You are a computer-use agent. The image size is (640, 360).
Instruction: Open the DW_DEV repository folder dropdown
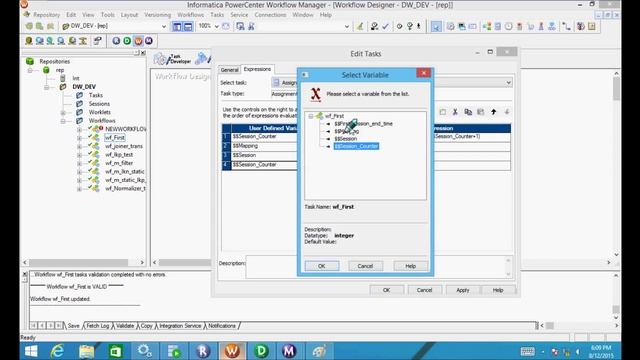pyautogui.click(x=164, y=27)
